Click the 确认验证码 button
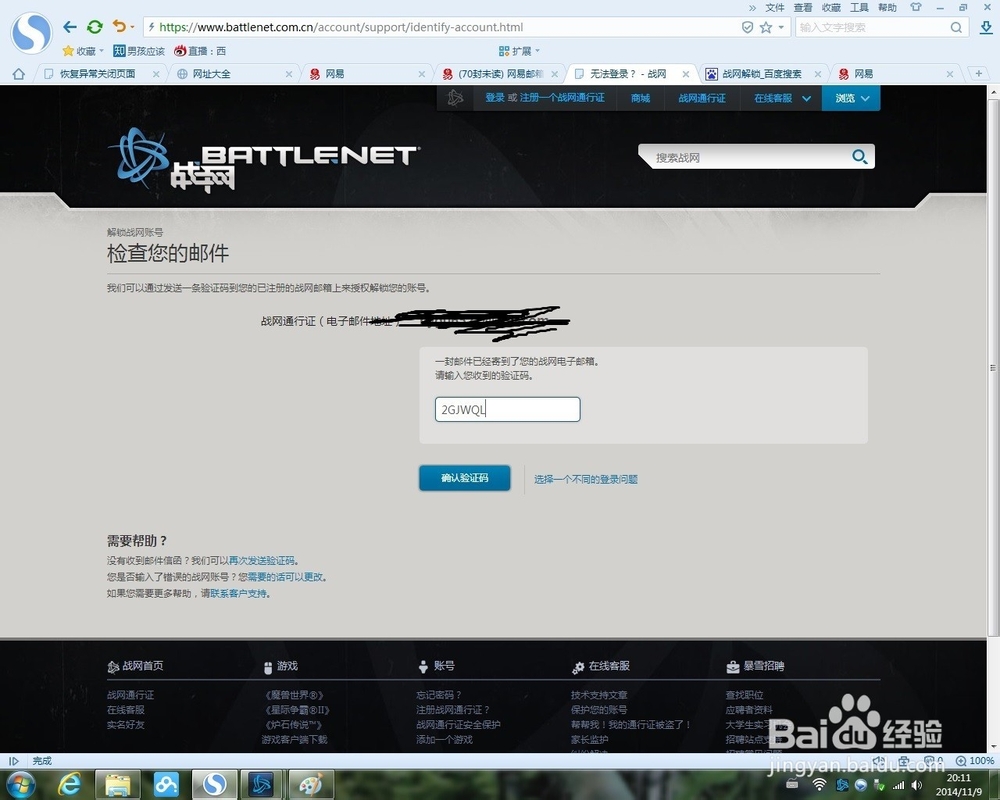The image size is (1000, 800). click(x=464, y=478)
